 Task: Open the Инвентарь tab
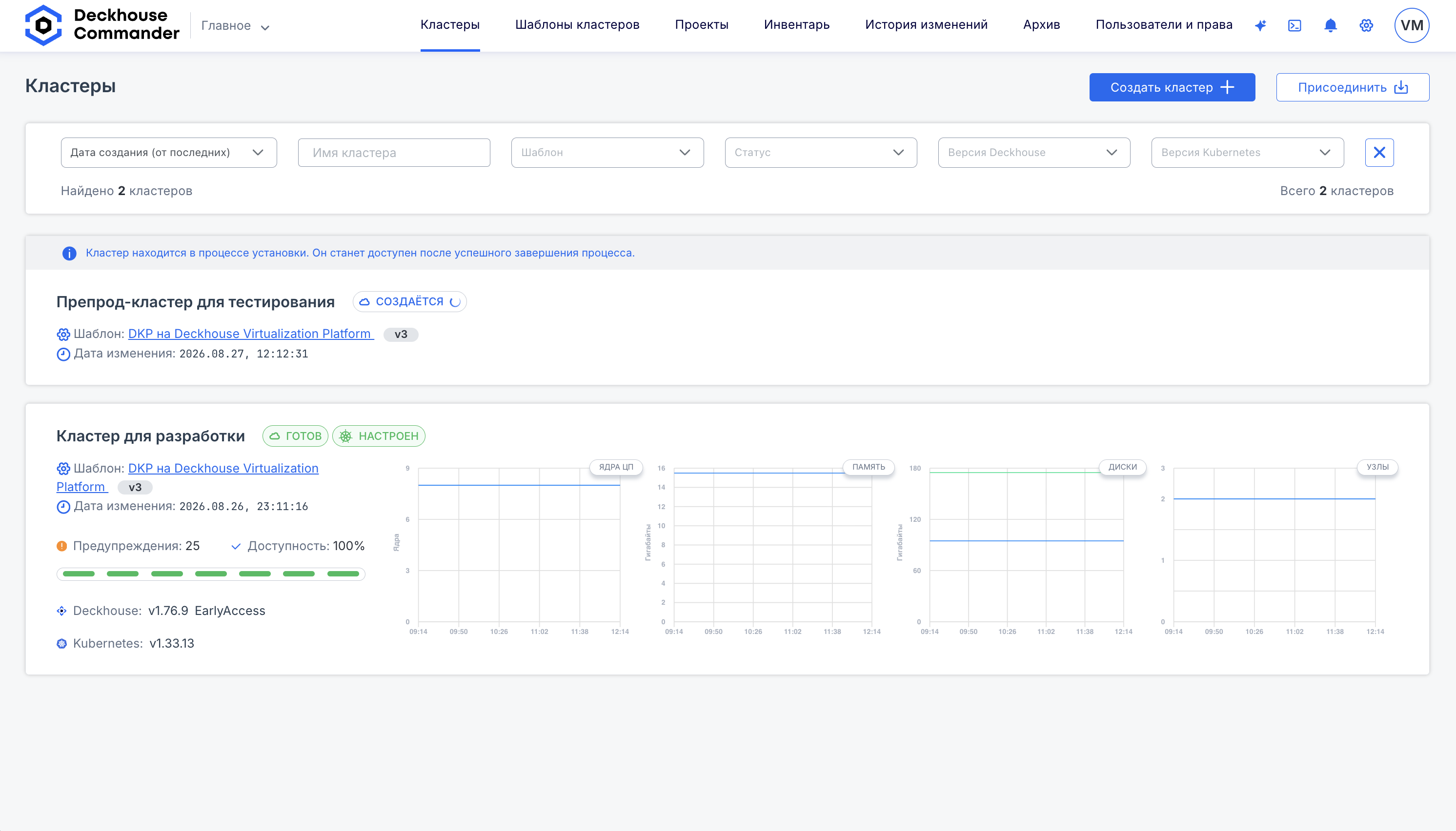click(x=796, y=25)
